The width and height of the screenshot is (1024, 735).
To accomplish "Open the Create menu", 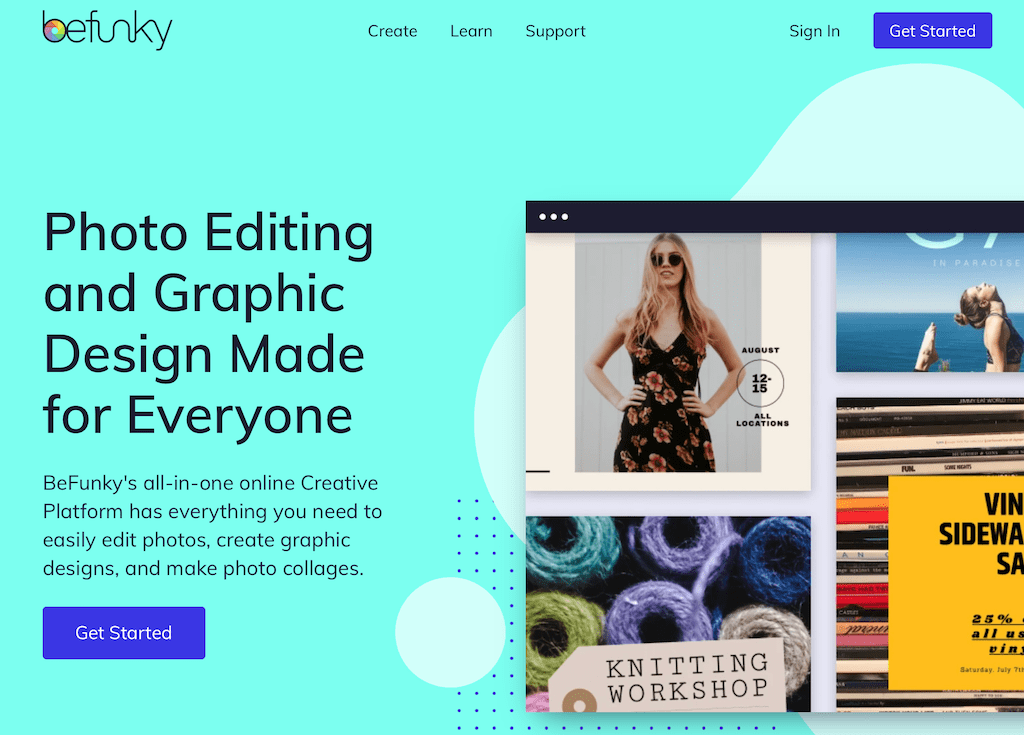I will [392, 31].
